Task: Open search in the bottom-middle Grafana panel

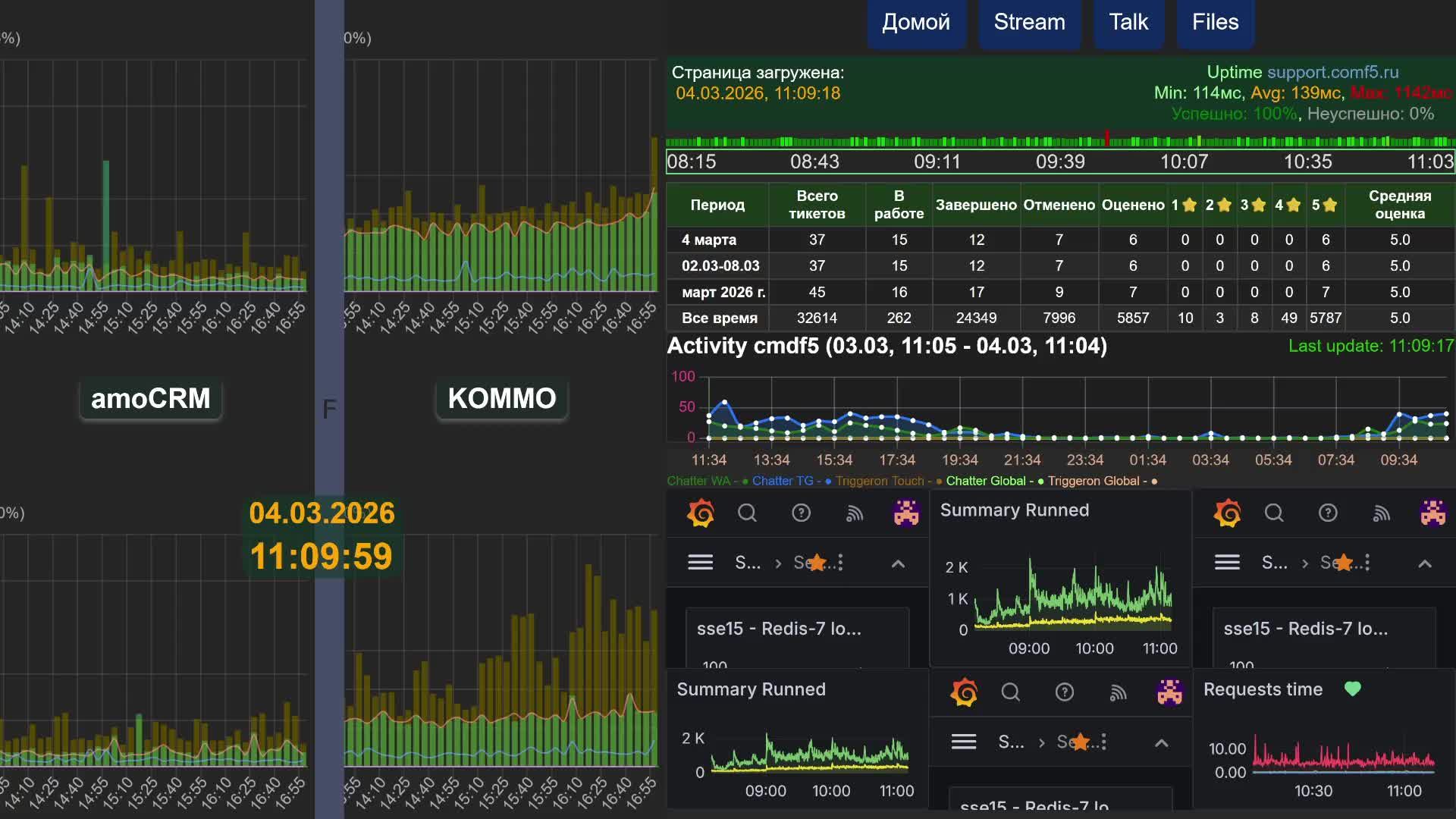Action: click(x=1010, y=692)
